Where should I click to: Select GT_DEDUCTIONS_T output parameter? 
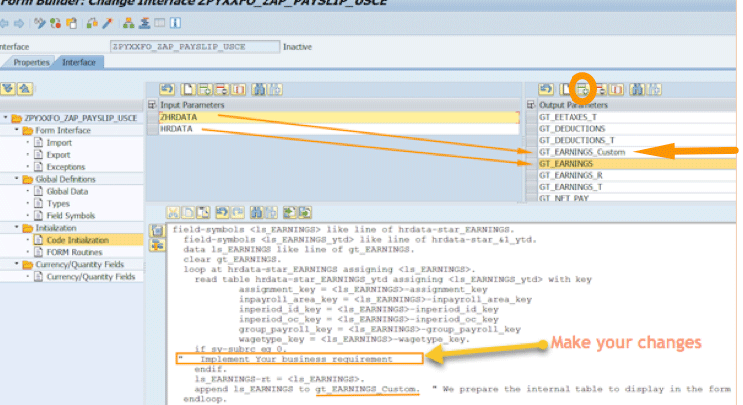[636, 140]
